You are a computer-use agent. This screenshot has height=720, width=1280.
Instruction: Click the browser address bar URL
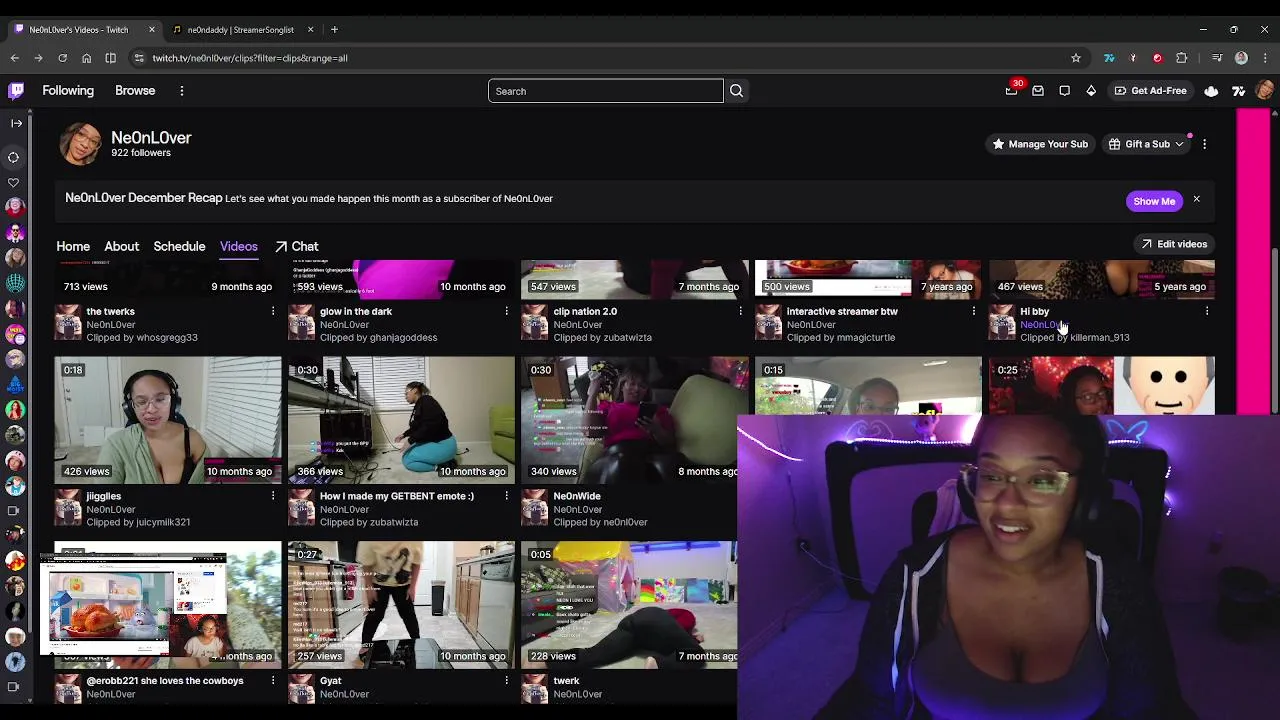250,58
